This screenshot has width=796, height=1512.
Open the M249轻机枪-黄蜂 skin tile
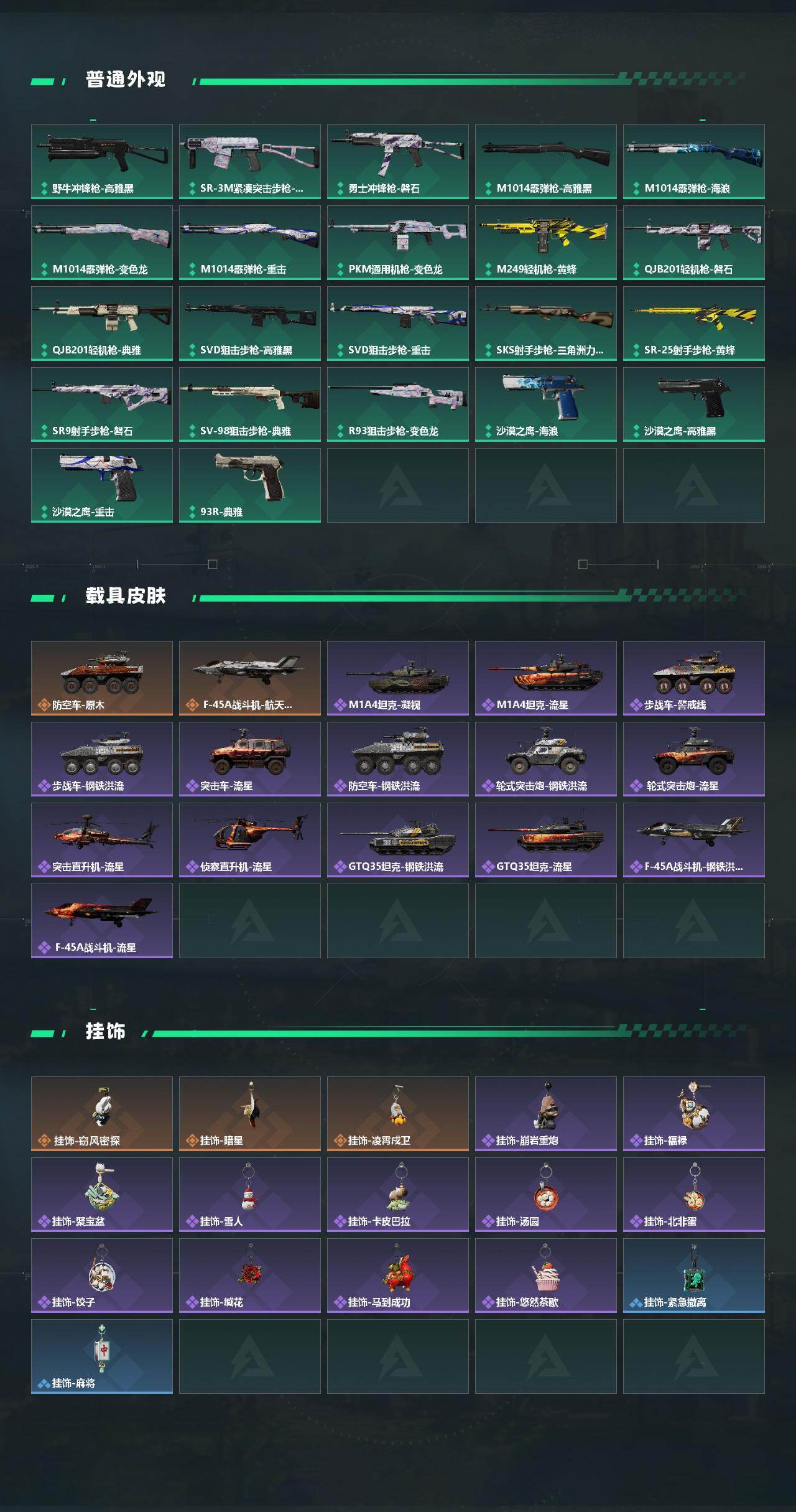pos(546,243)
